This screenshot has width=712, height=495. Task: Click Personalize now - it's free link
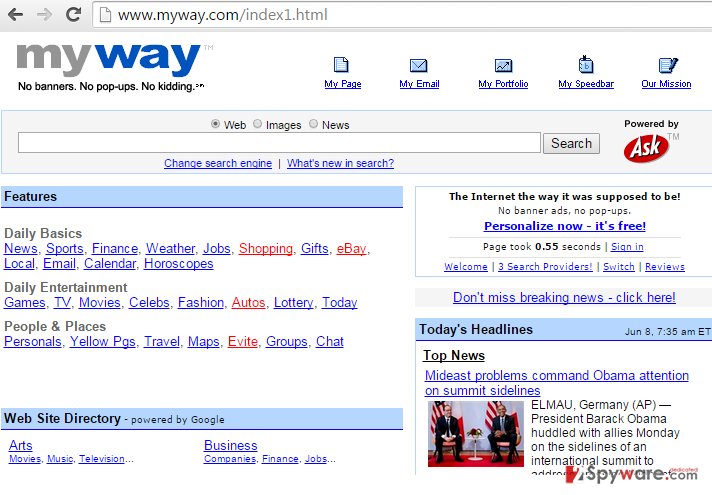coord(565,226)
